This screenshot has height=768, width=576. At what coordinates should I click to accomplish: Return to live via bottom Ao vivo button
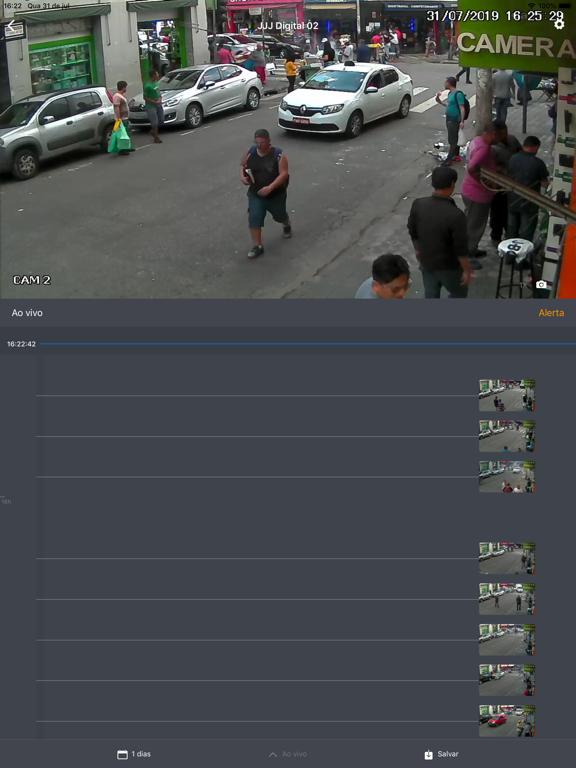click(288, 754)
